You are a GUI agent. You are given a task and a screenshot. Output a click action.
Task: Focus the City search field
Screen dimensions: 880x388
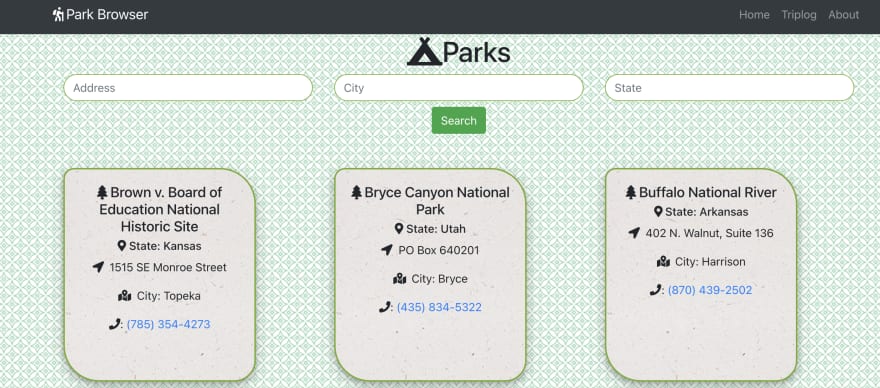[x=459, y=88]
